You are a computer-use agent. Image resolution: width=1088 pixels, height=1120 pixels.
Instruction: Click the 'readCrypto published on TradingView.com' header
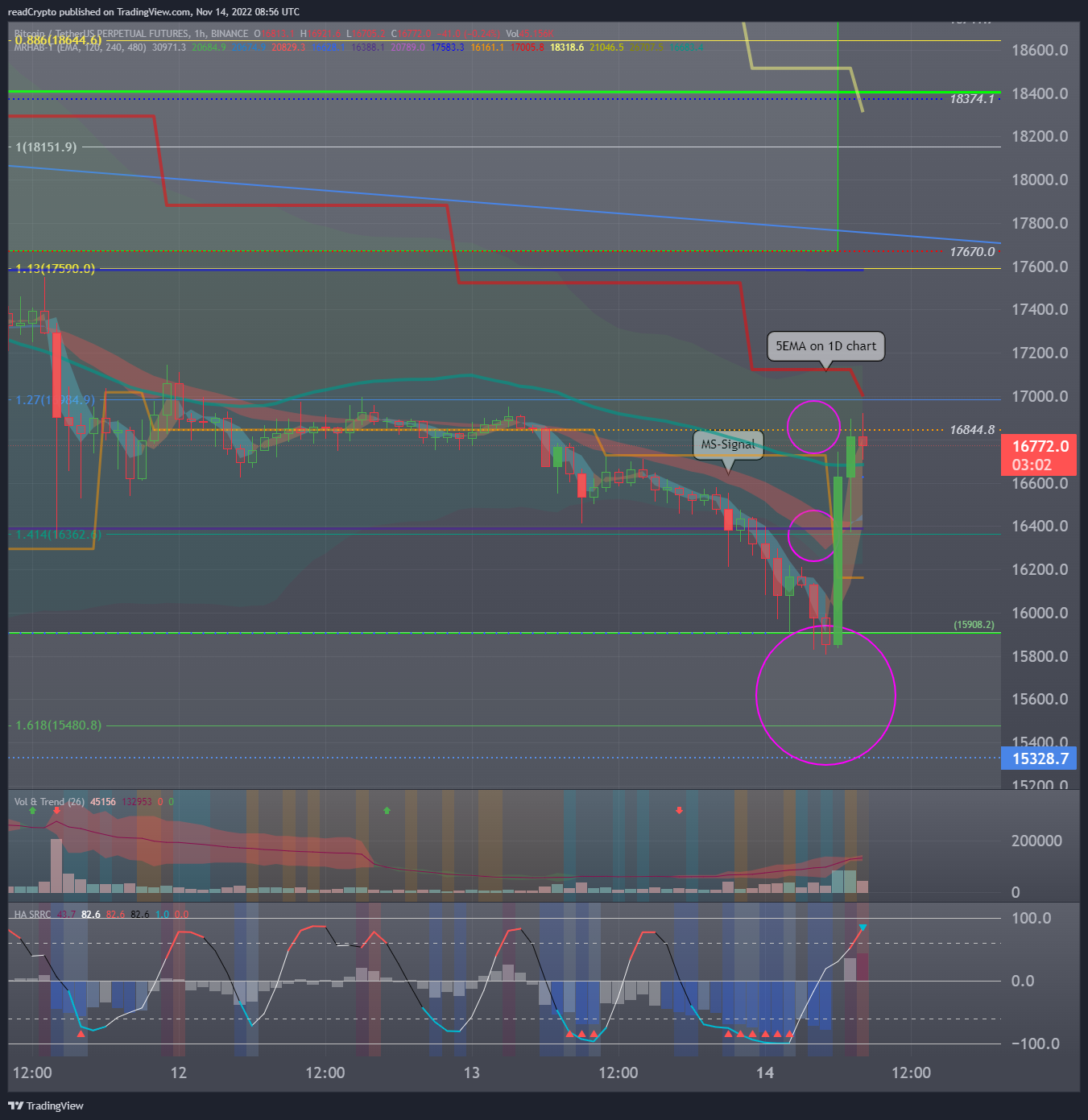(x=153, y=12)
